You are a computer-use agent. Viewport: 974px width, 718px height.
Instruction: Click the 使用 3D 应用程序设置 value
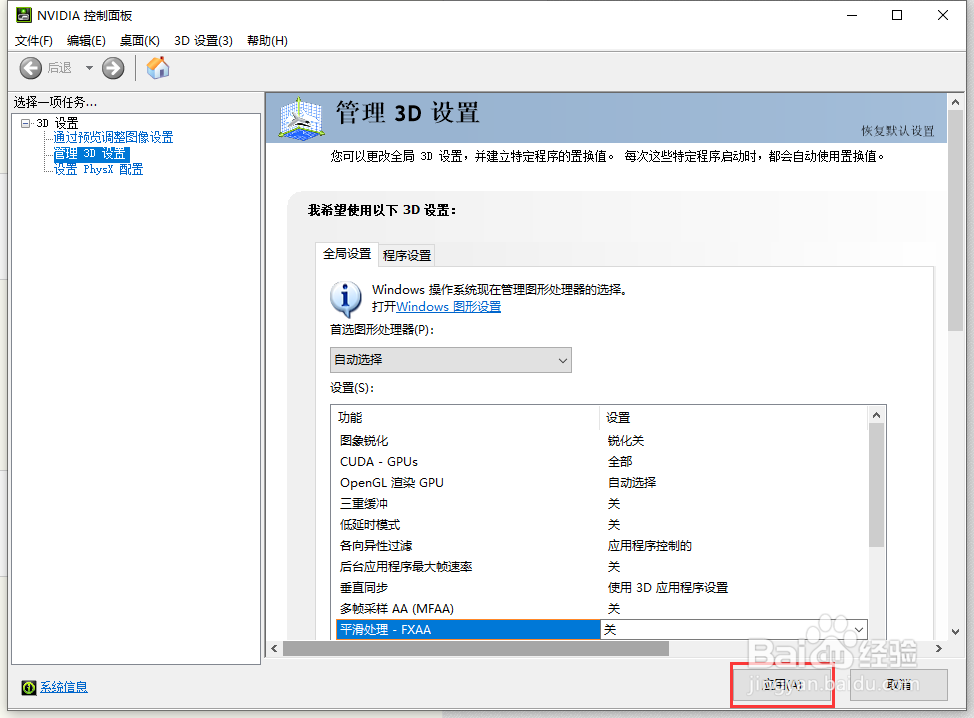668,588
